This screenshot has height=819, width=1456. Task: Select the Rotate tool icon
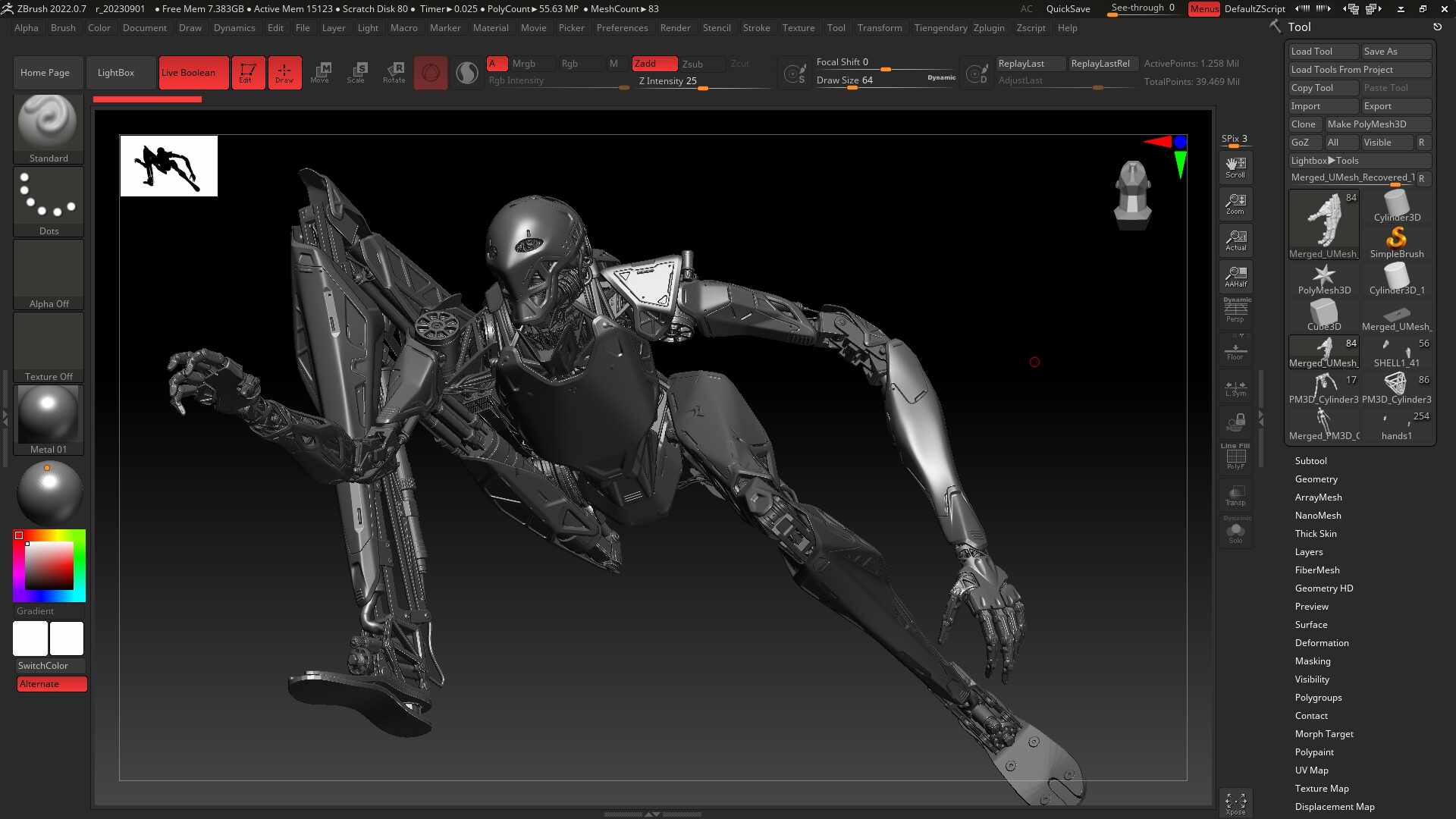(x=394, y=73)
